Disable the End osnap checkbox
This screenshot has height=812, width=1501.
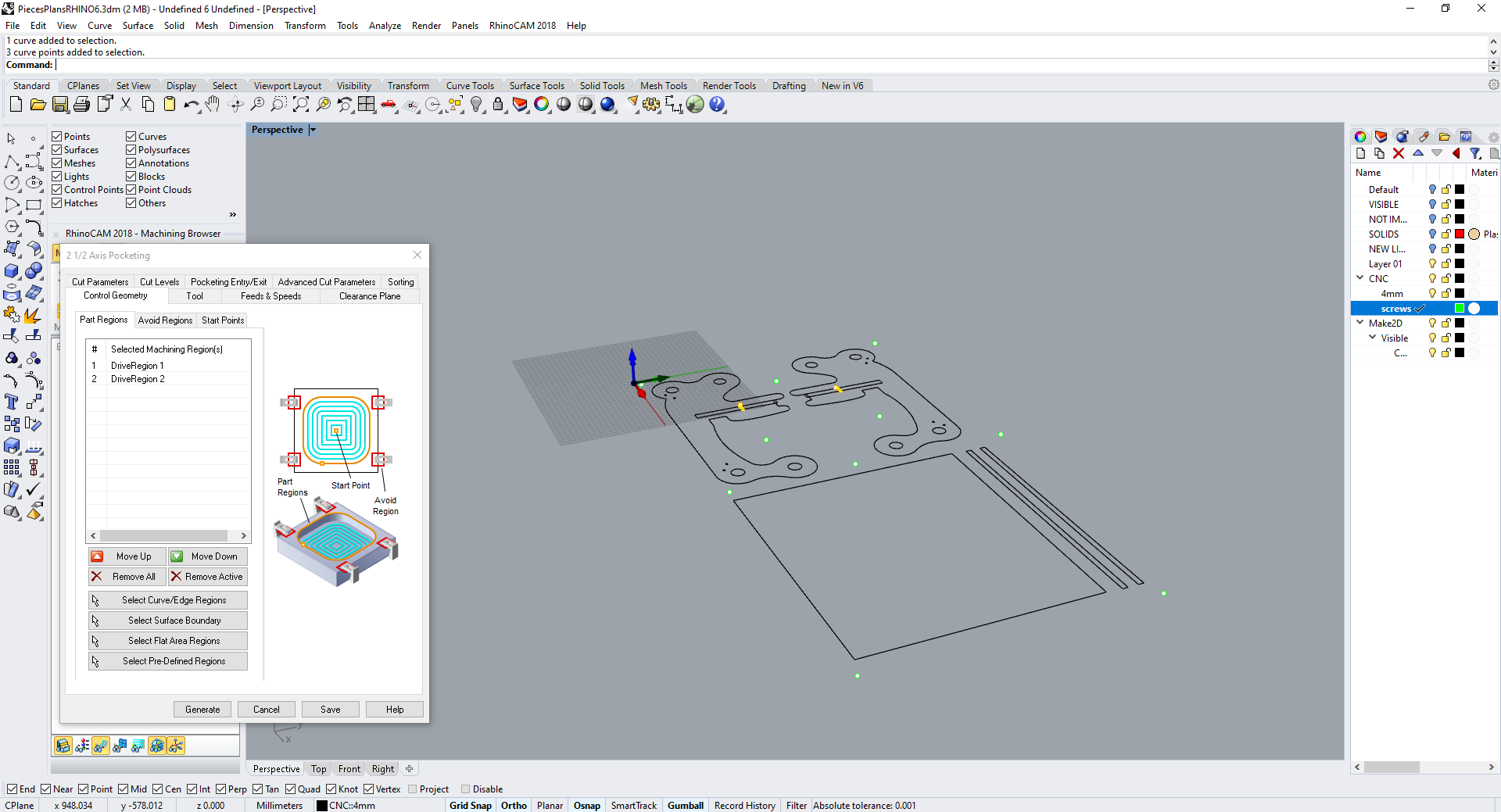[12, 789]
